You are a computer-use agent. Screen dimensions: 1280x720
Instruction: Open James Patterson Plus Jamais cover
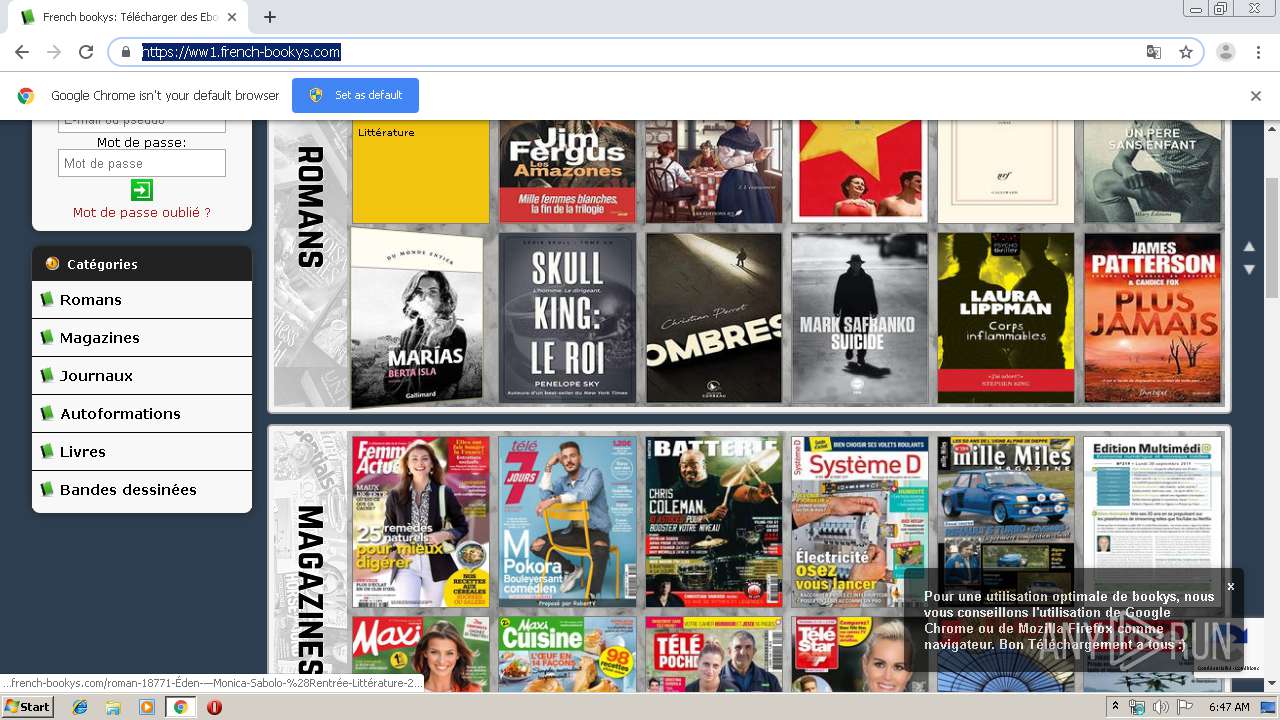(x=1153, y=318)
